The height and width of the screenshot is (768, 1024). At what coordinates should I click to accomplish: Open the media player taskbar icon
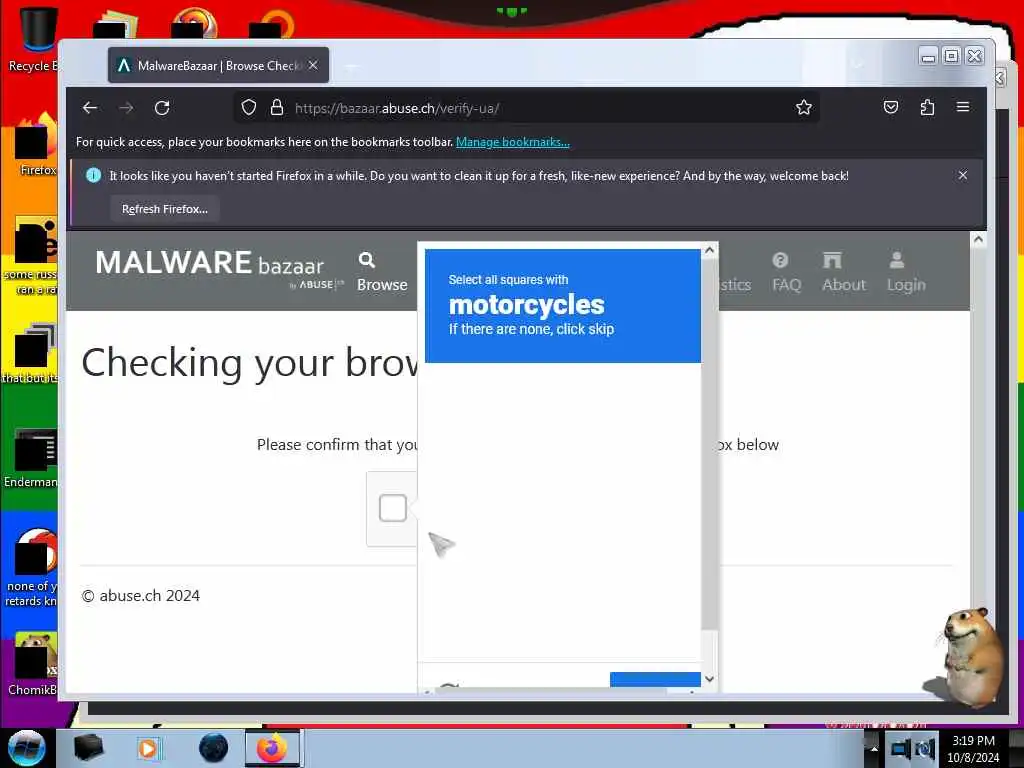(148, 748)
